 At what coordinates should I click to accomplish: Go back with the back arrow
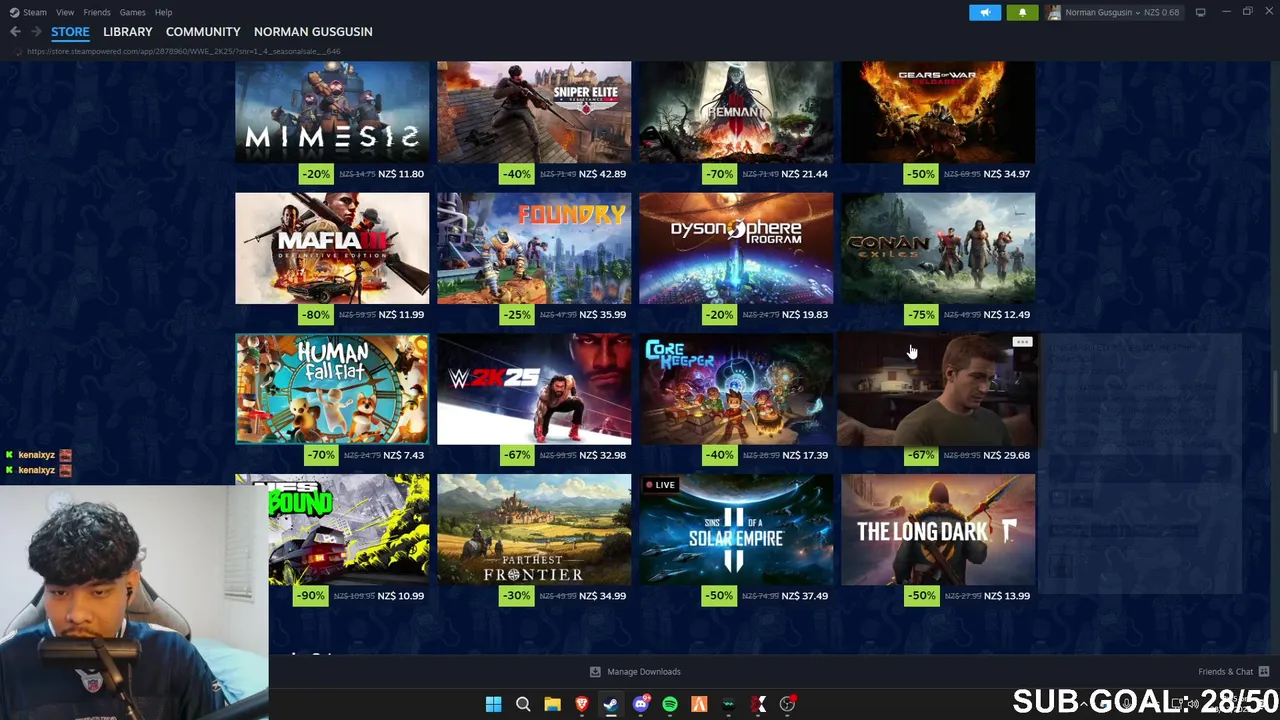(15, 32)
